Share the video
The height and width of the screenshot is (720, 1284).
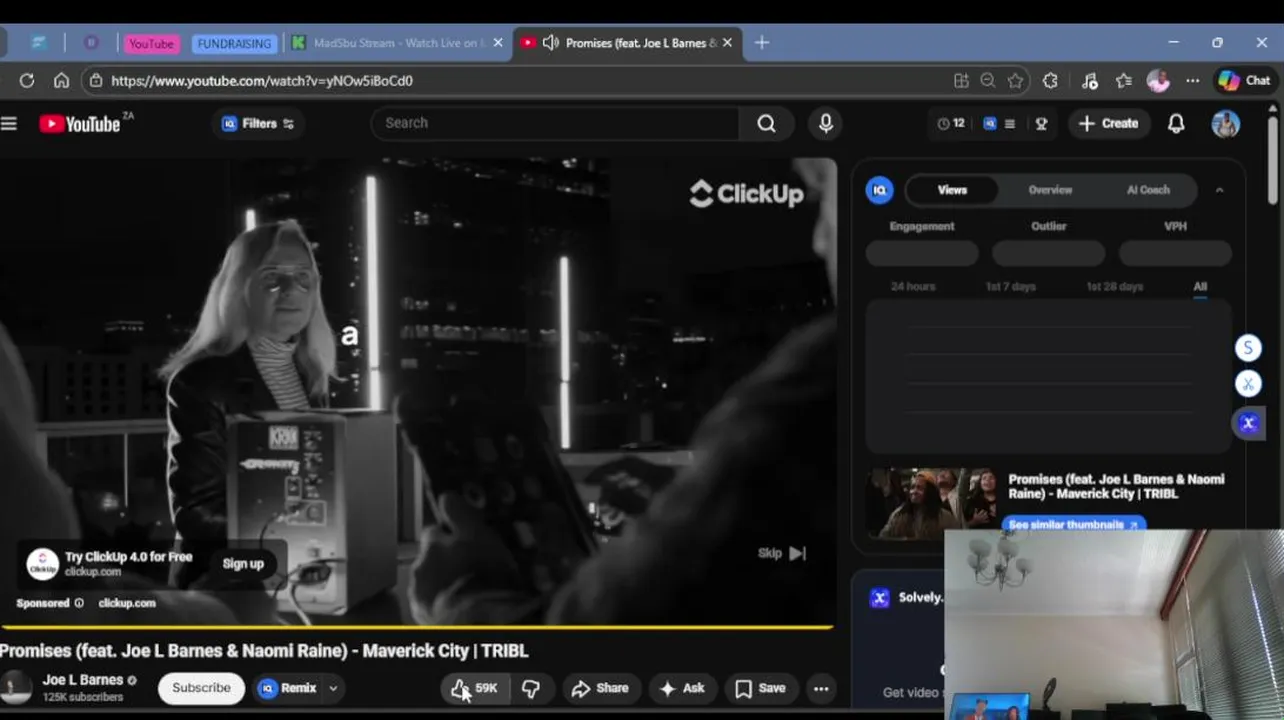click(x=600, y=688)
